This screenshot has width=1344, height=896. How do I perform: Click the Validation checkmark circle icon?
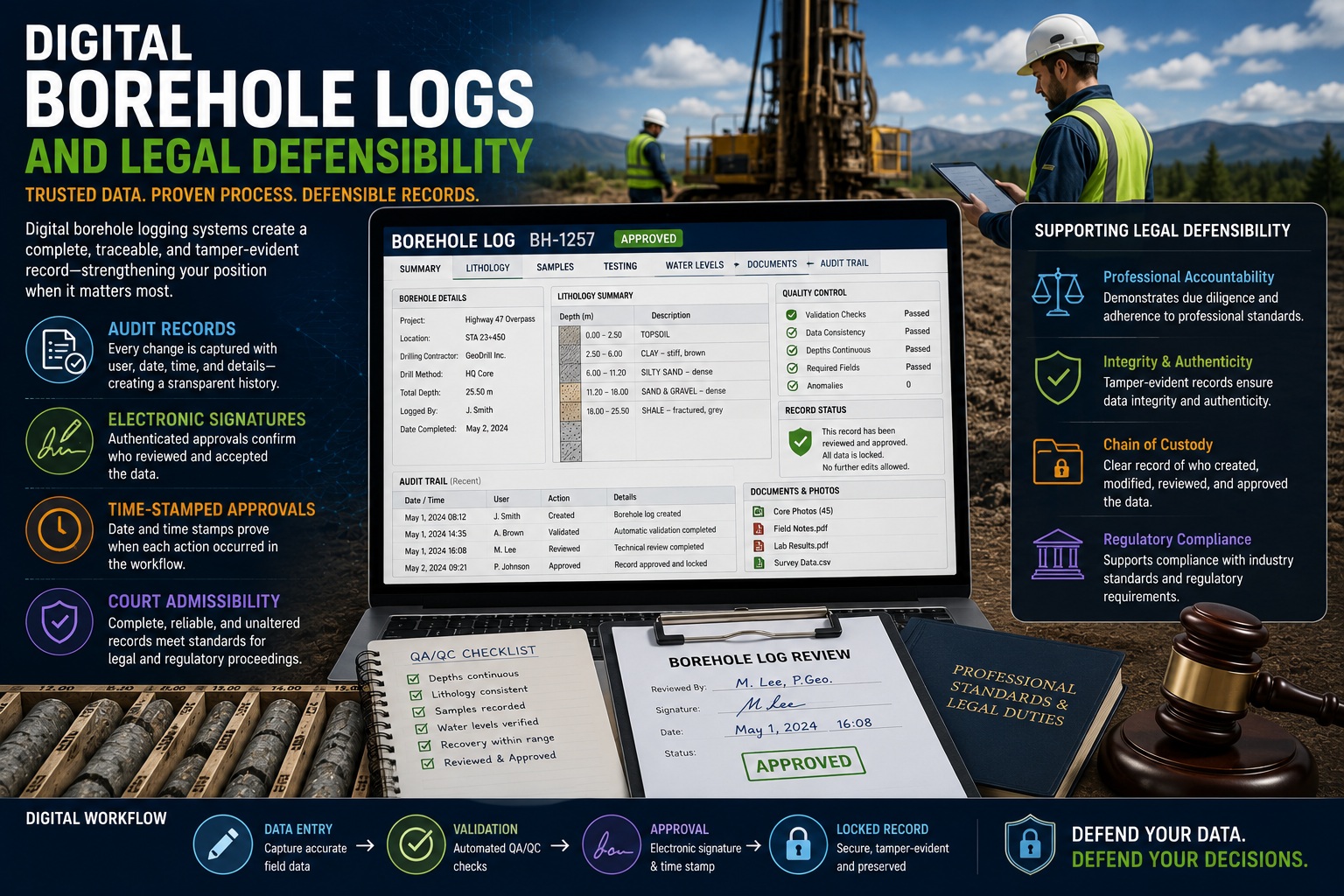click(416, 844)
